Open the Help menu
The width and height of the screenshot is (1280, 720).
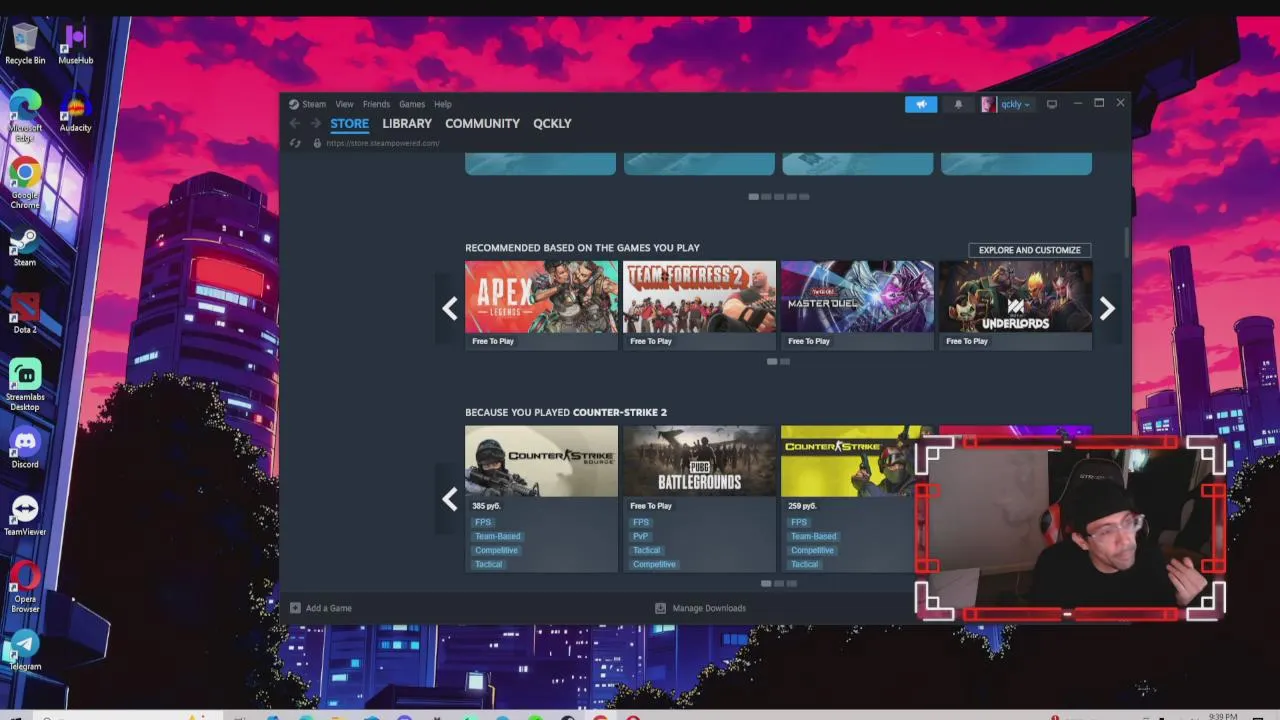point(443,104)
